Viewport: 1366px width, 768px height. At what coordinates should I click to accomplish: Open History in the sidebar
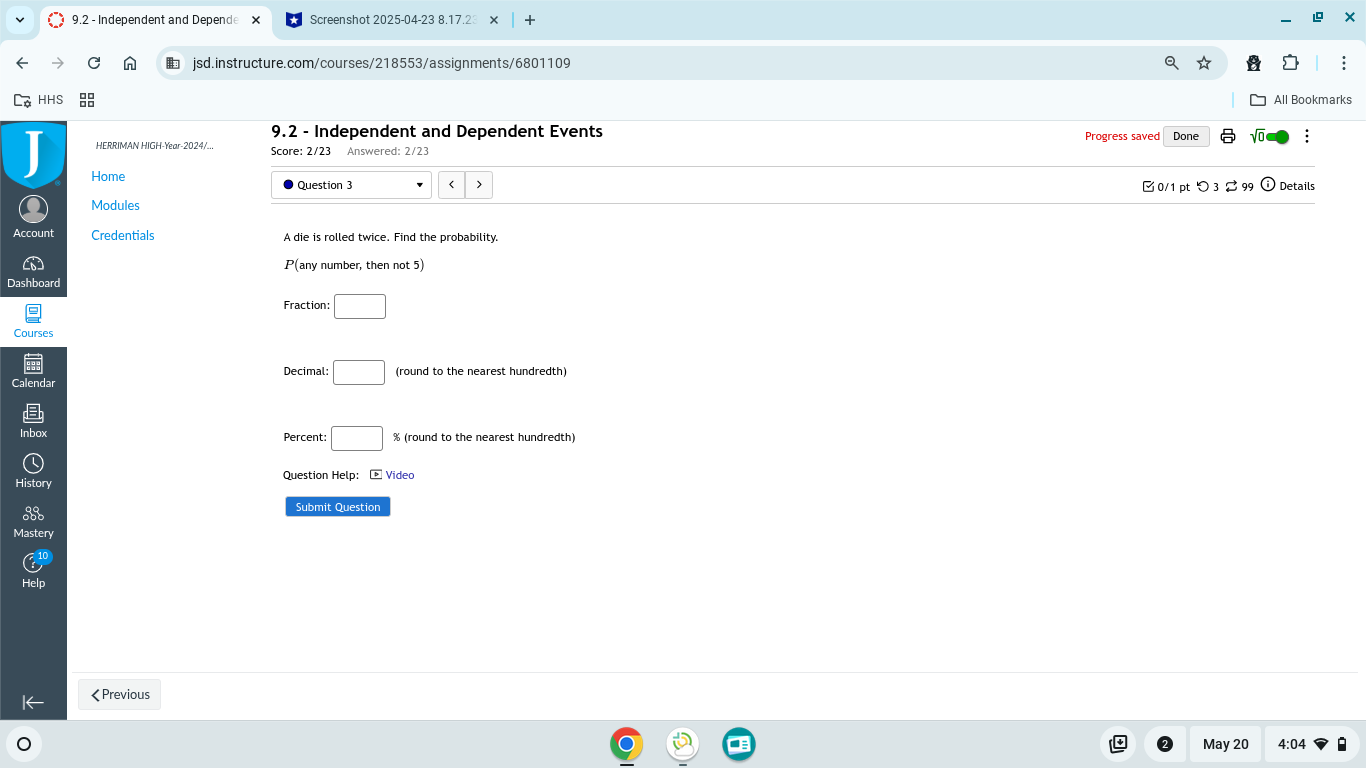(x=33, y=471)
